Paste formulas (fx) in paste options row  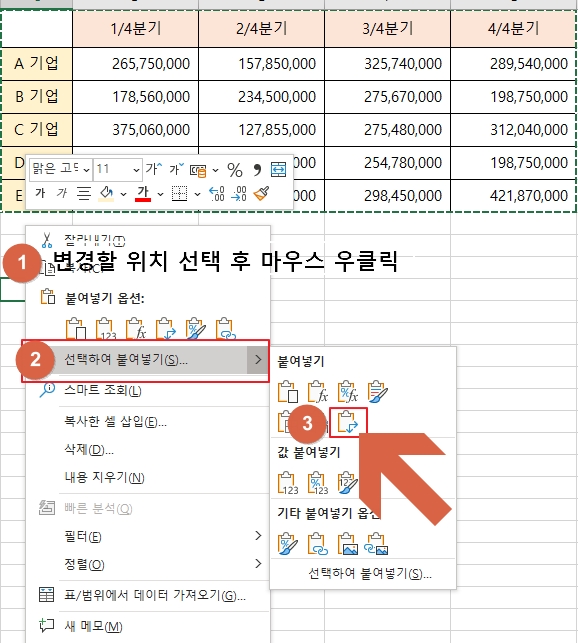pos(136,329)
